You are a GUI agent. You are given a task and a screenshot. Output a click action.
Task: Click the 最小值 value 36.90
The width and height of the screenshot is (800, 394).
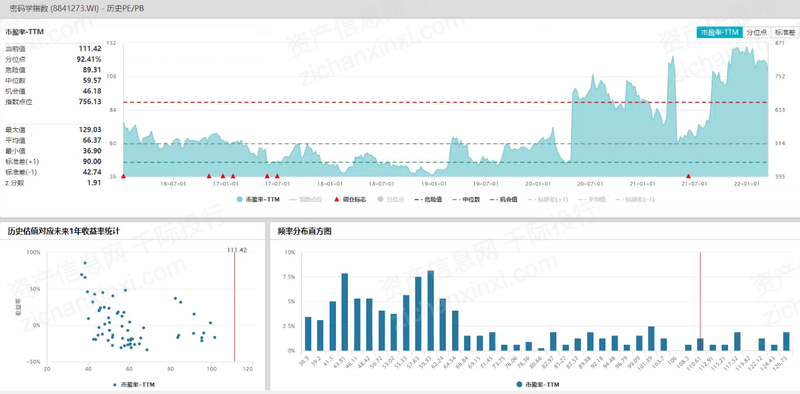click(92, 151)
